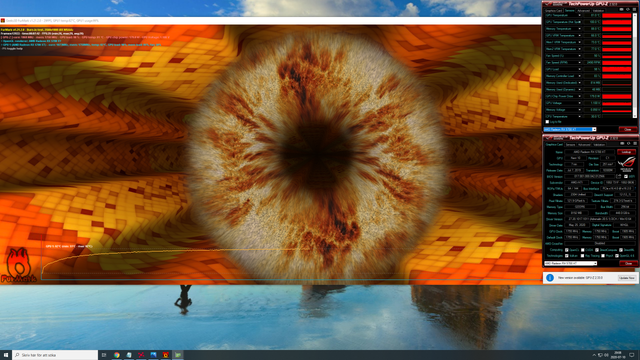This screenshot has width=640, height=360.
Task: Toggle the Ray Tracing checkbox
Action: coord(582,256)
